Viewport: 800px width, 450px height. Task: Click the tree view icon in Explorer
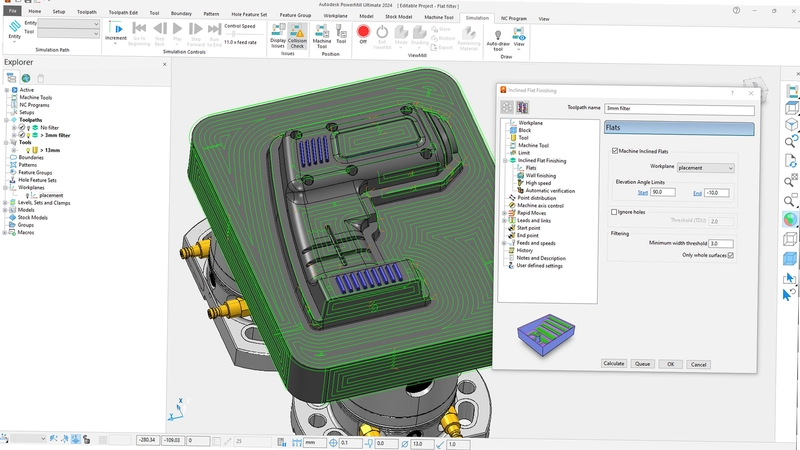coord(11,78)
